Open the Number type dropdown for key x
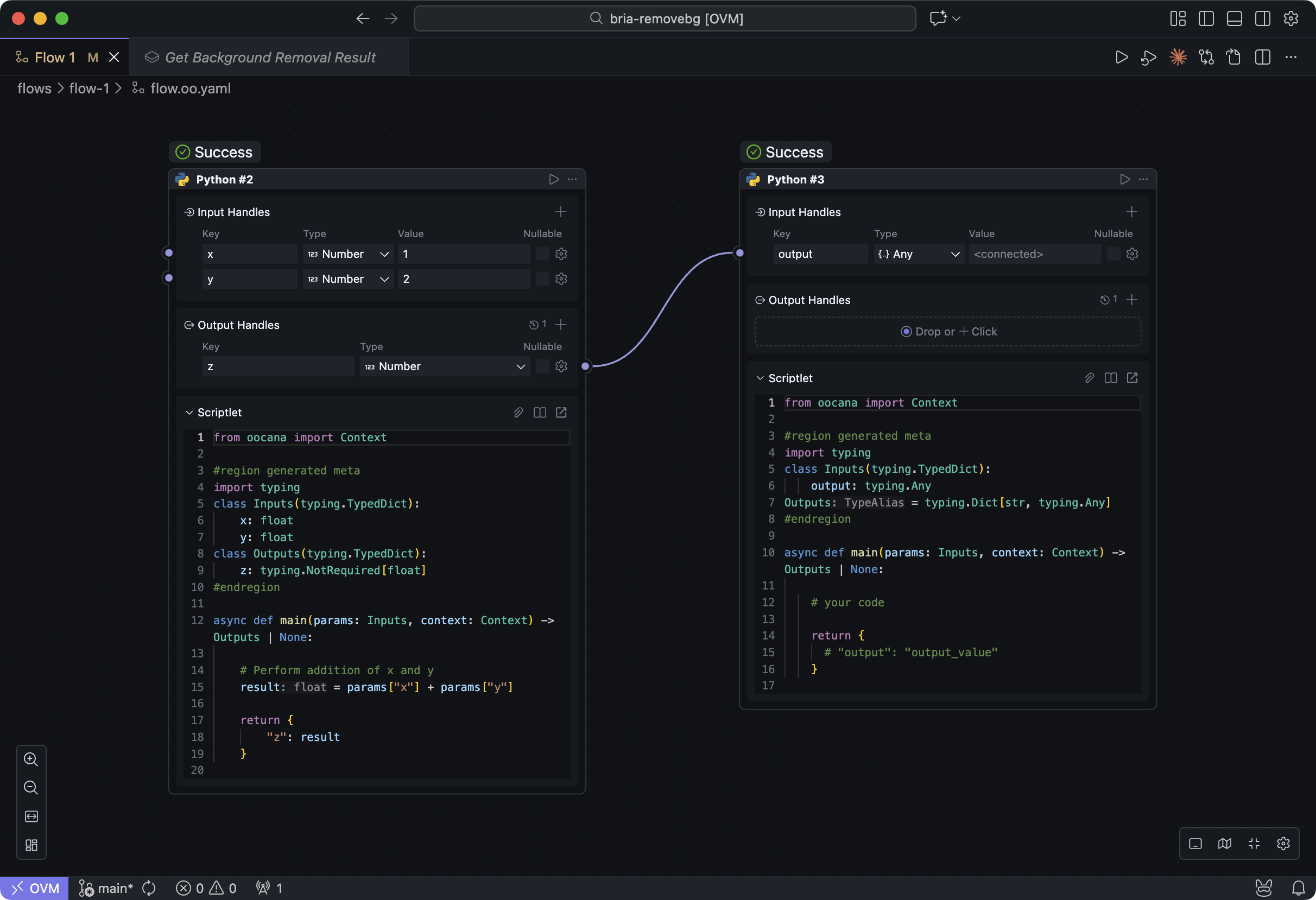 (x=347, y=253)
